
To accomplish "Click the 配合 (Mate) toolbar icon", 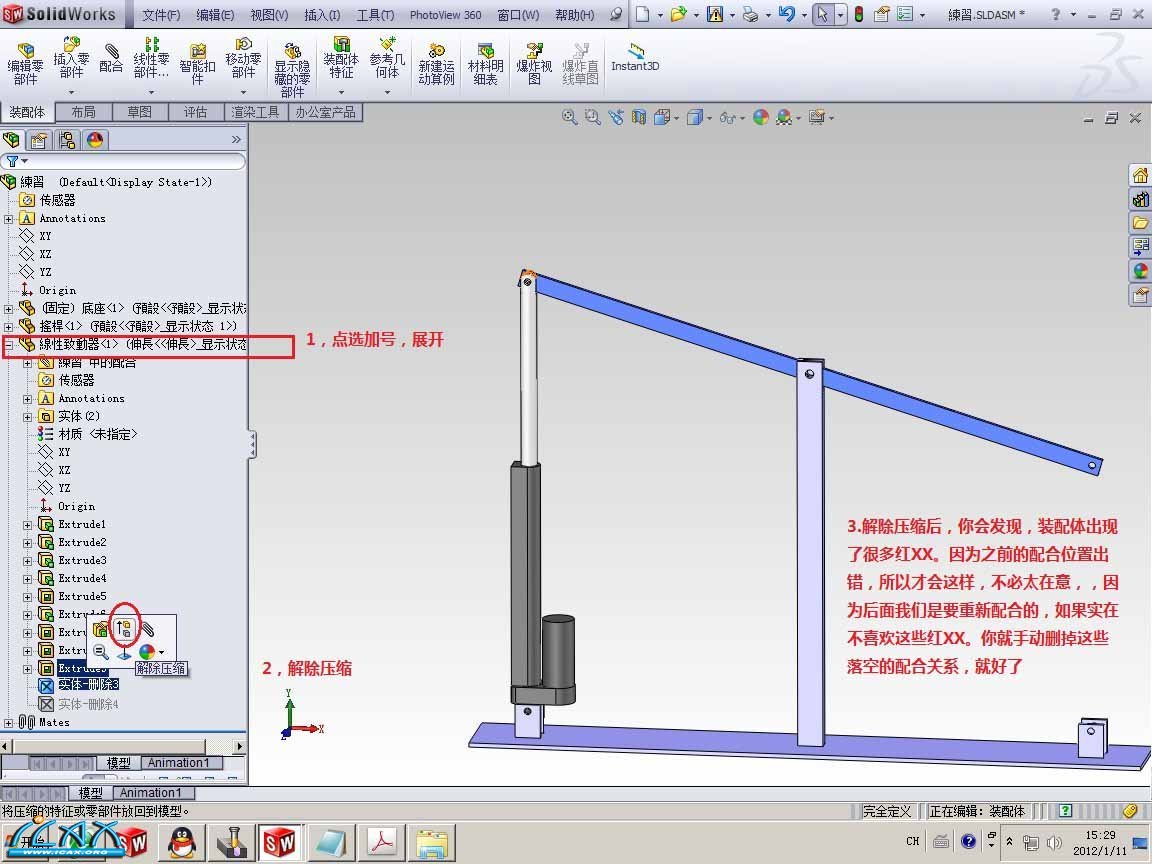I will [111, 57].
